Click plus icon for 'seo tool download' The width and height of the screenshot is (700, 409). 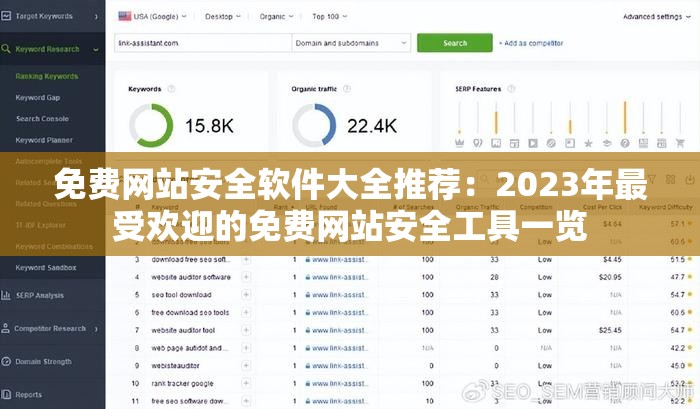[x=246, y=295]
